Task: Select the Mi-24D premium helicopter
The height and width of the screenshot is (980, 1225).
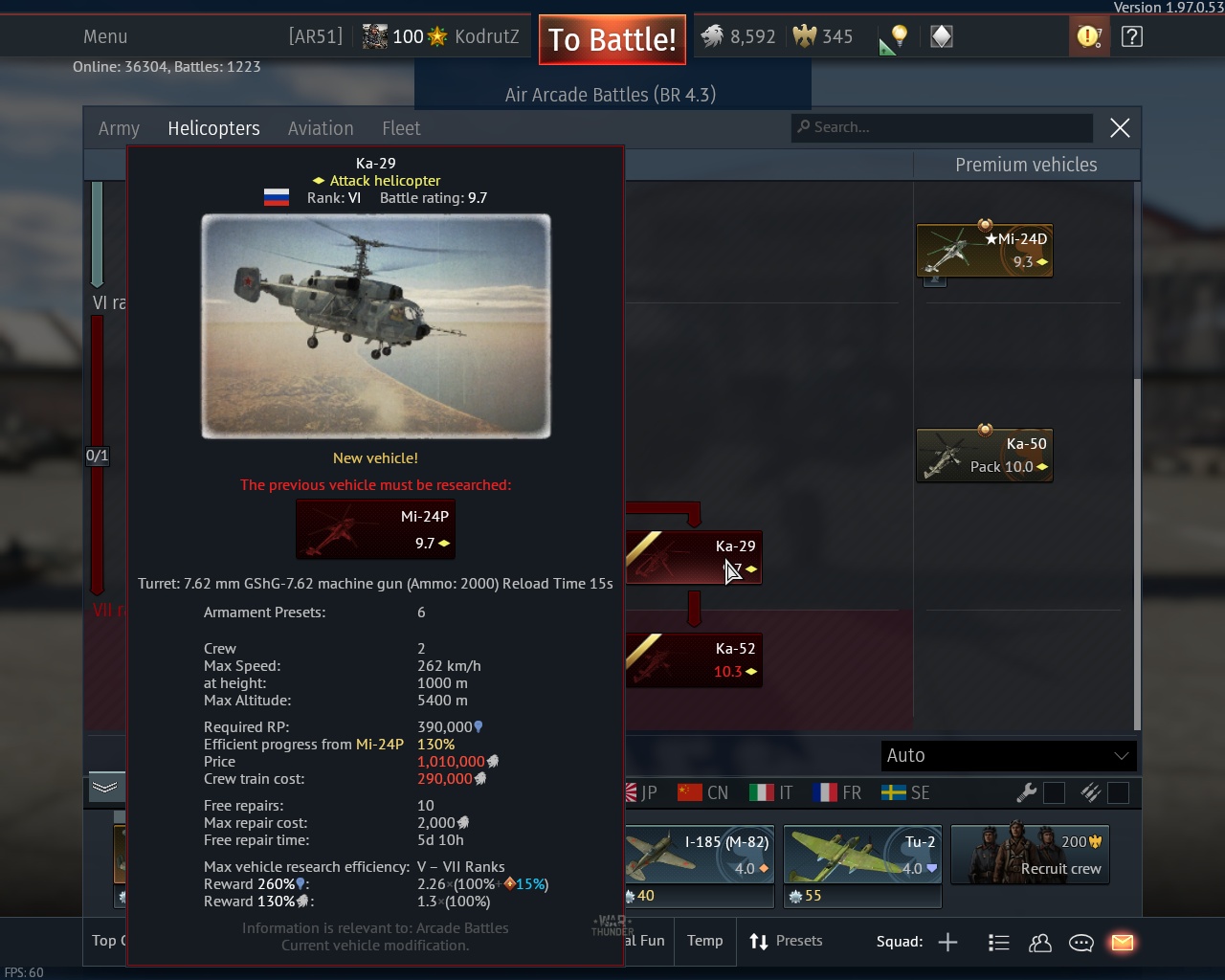Action: click(x=985, y=251)
